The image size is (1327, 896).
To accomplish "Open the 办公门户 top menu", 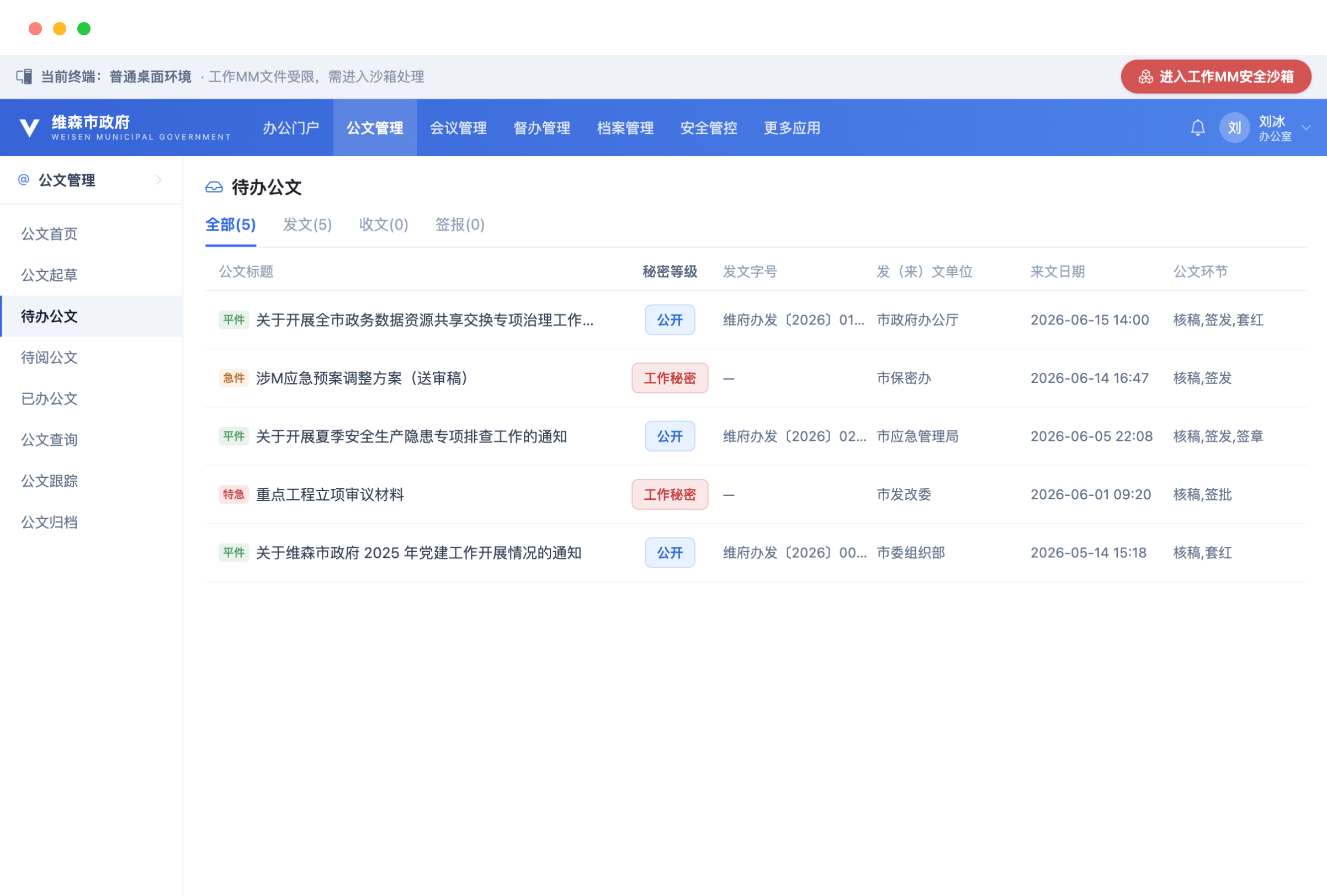I will click(291, 128).
